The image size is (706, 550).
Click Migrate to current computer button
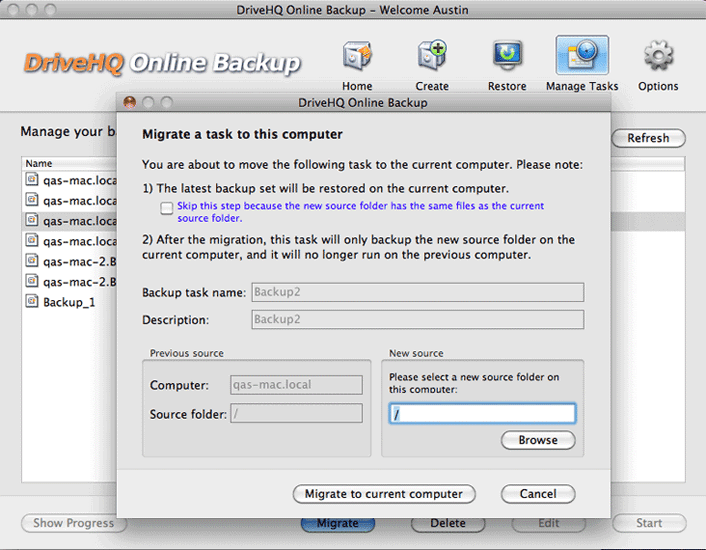384,494
